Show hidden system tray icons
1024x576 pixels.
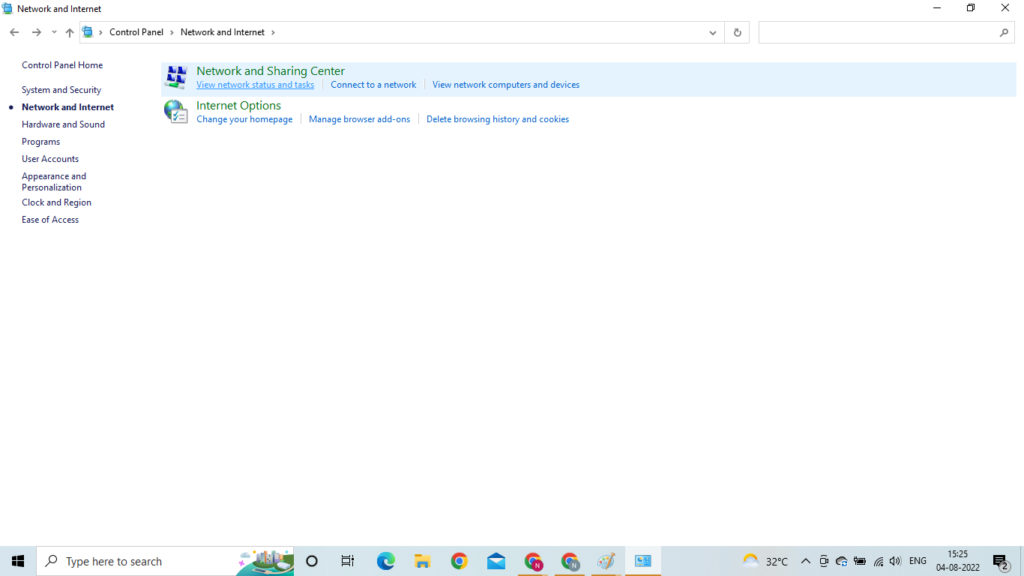(805, 561)
